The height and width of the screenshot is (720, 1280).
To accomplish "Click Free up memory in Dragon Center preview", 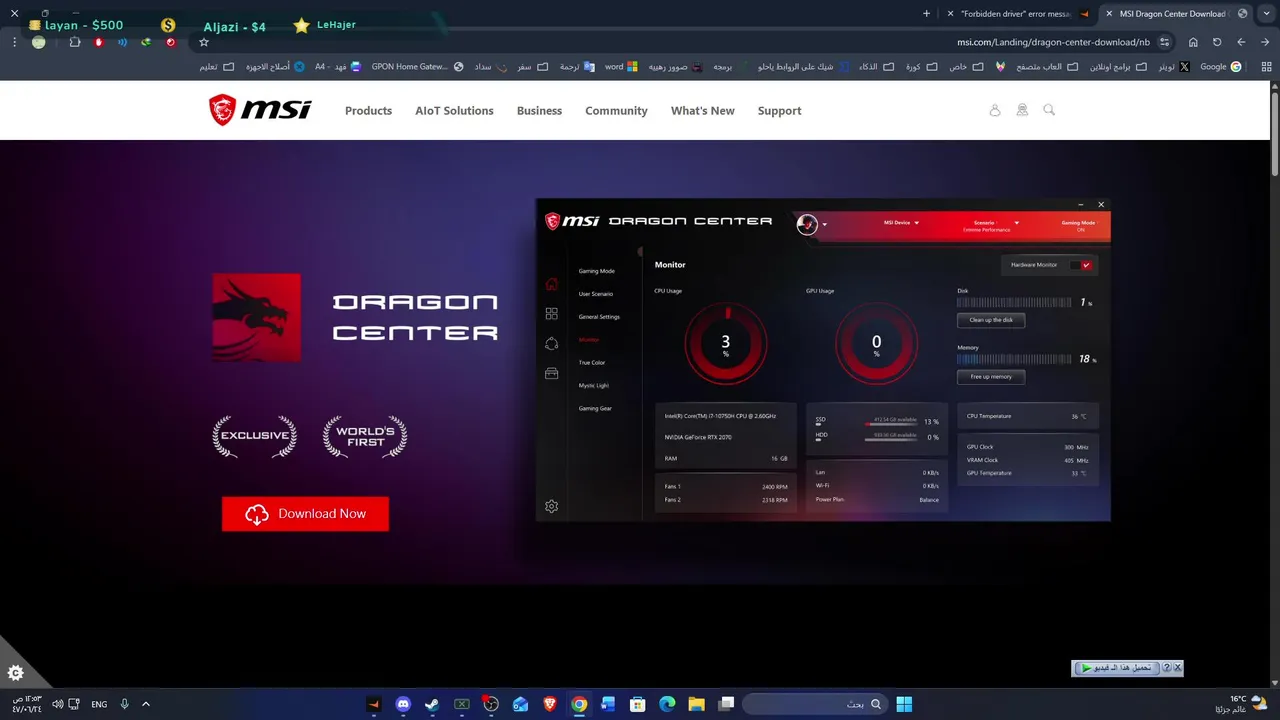I will click(991, 377).
